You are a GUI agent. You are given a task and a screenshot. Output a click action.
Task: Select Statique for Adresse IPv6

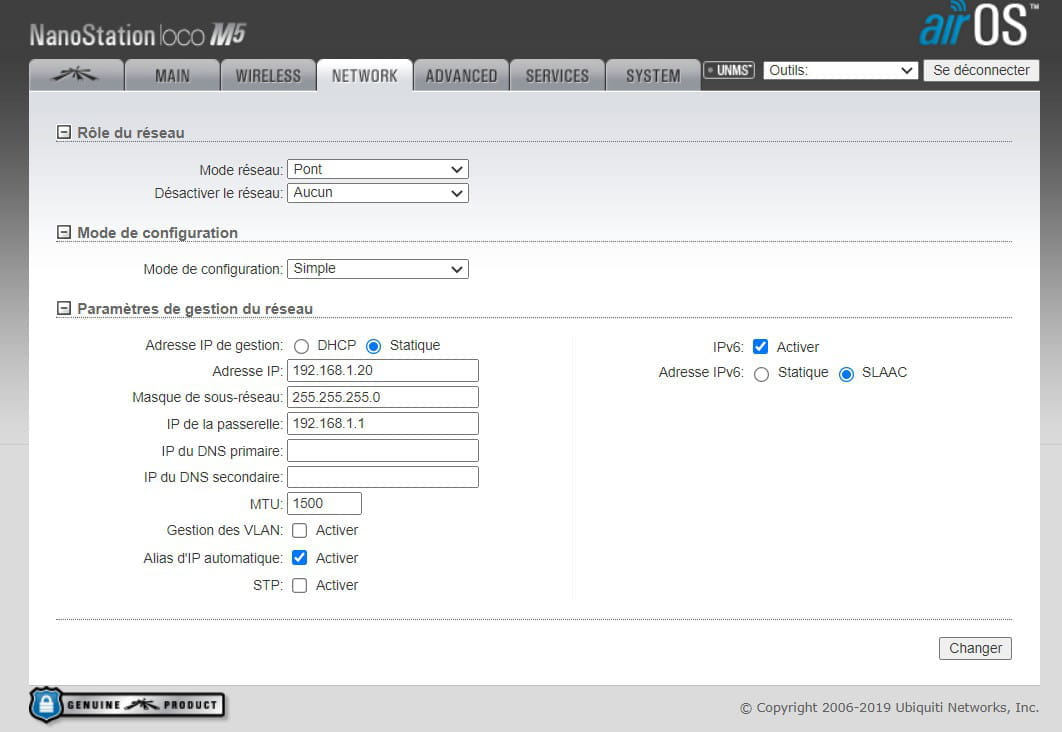coord(761,374)
